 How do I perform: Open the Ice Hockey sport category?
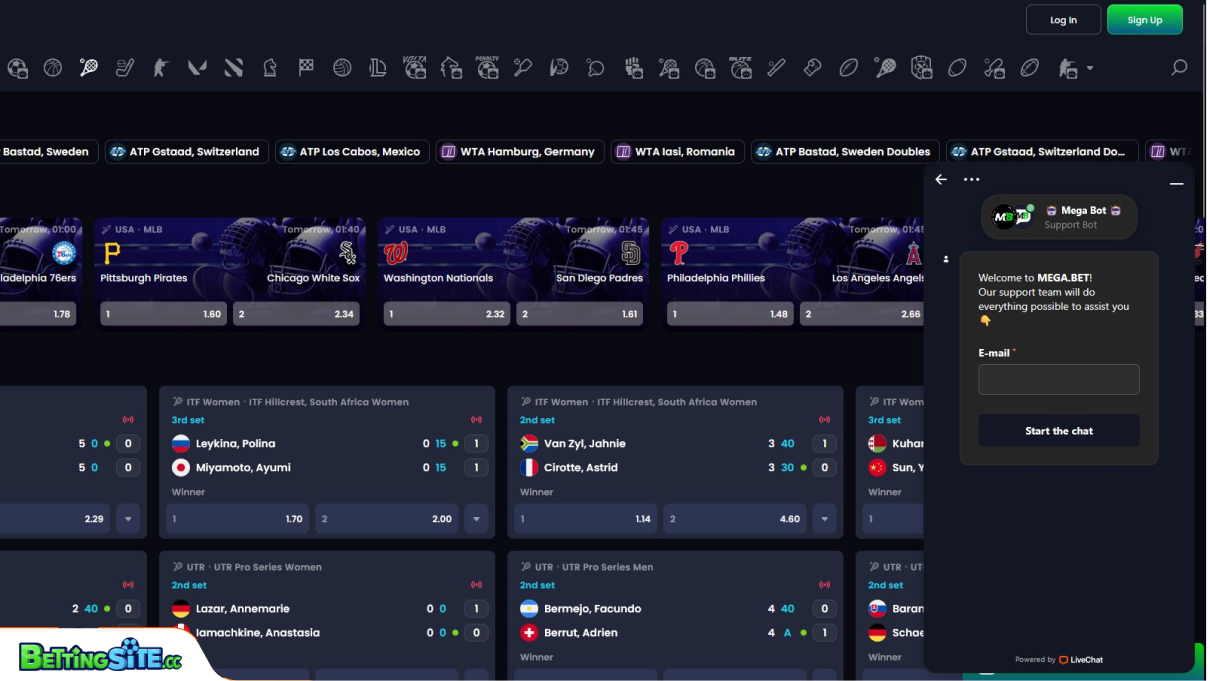(x=125, y=68)
